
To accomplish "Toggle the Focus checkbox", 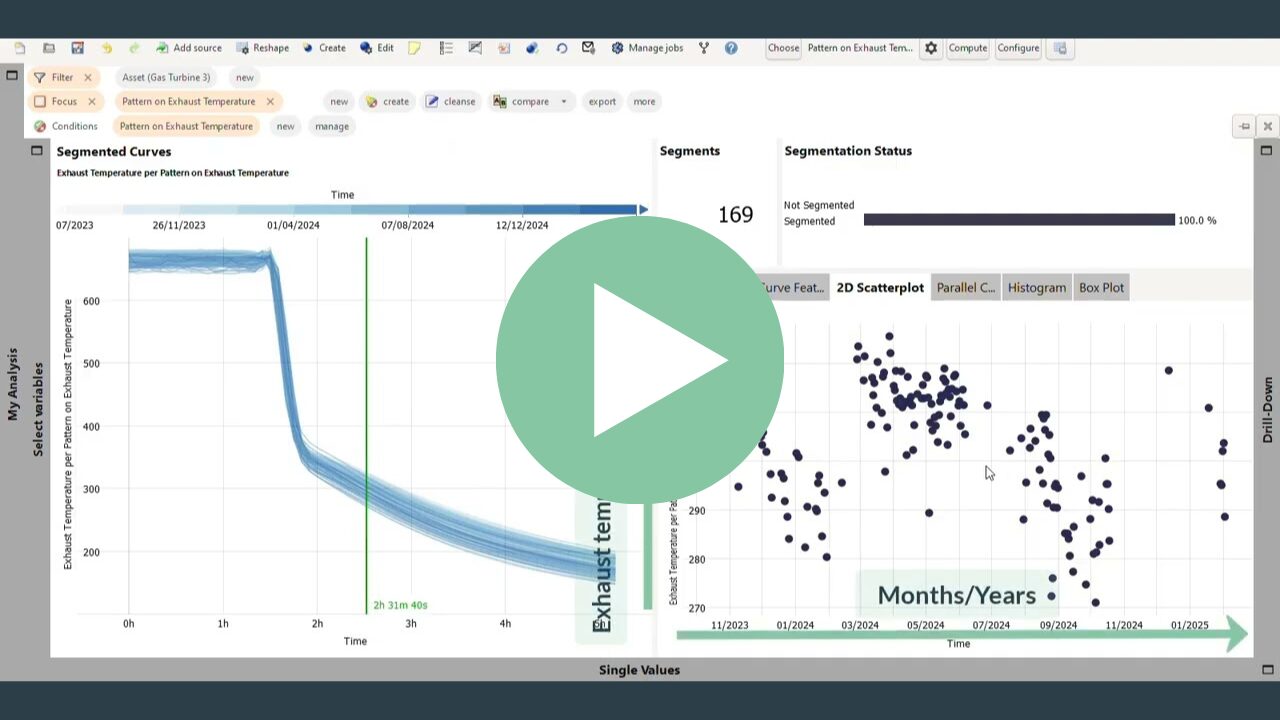I will click(x=40, y=102).
